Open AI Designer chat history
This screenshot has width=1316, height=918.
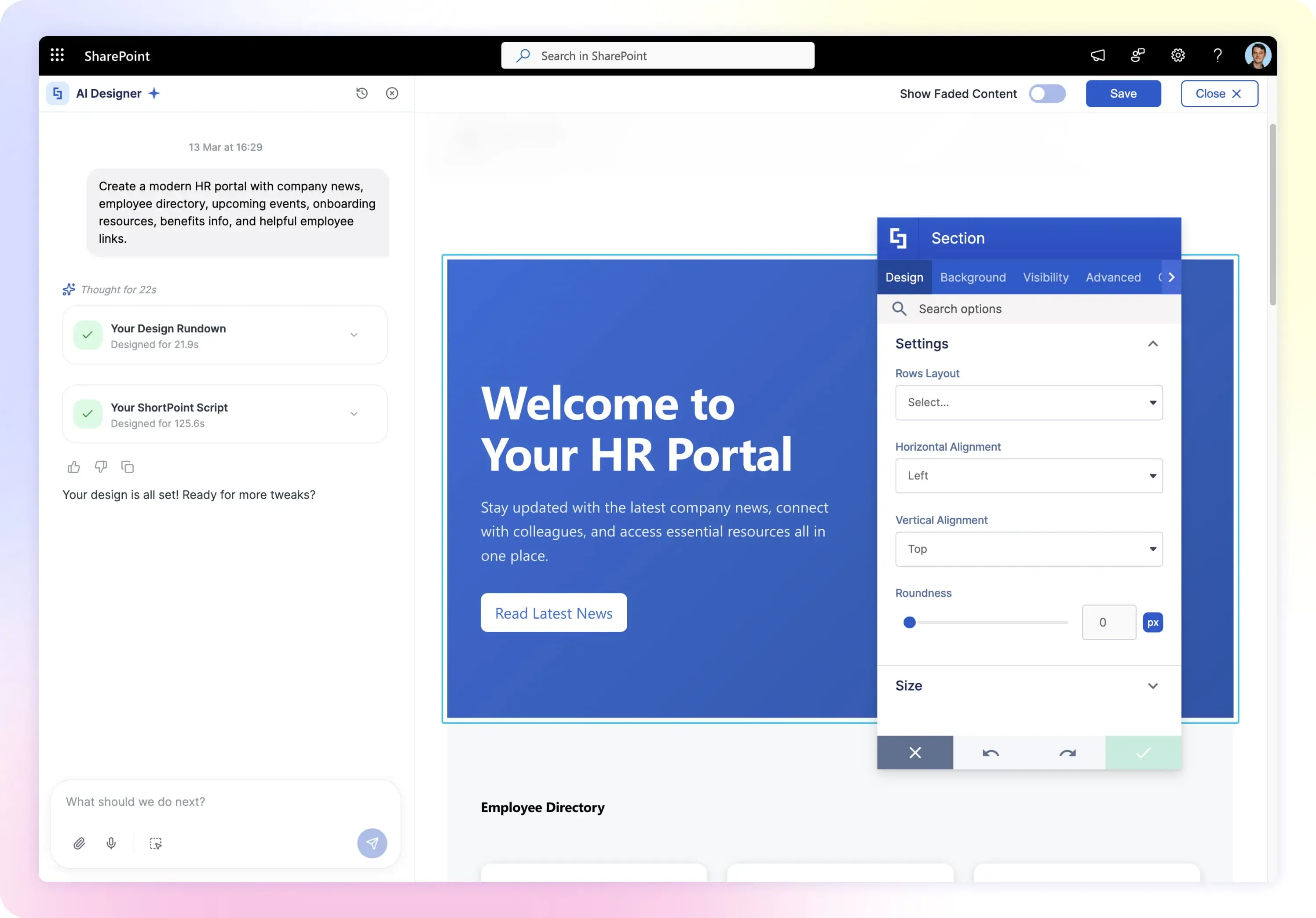362,93
